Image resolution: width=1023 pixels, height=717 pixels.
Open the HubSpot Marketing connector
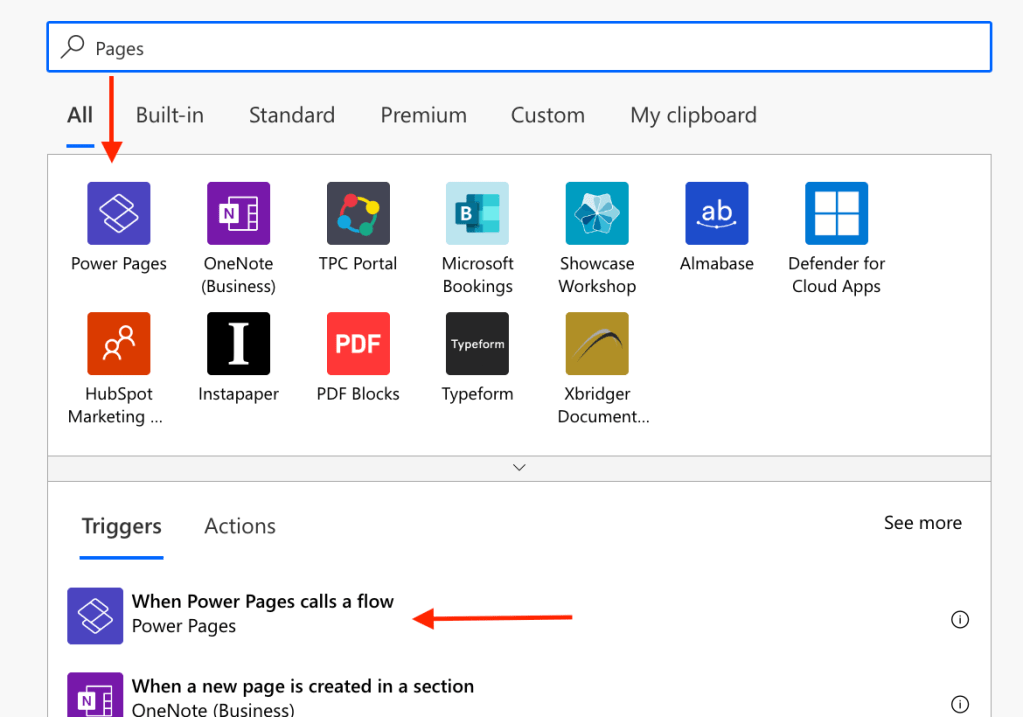(118, 343)
